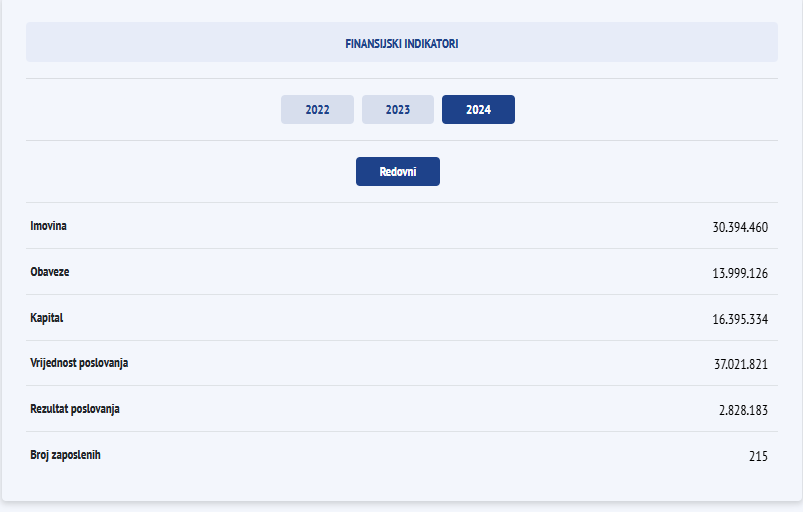Select the Kapital value 16.395.334
This screenshot has width=803, height=512.
point(739,319)
